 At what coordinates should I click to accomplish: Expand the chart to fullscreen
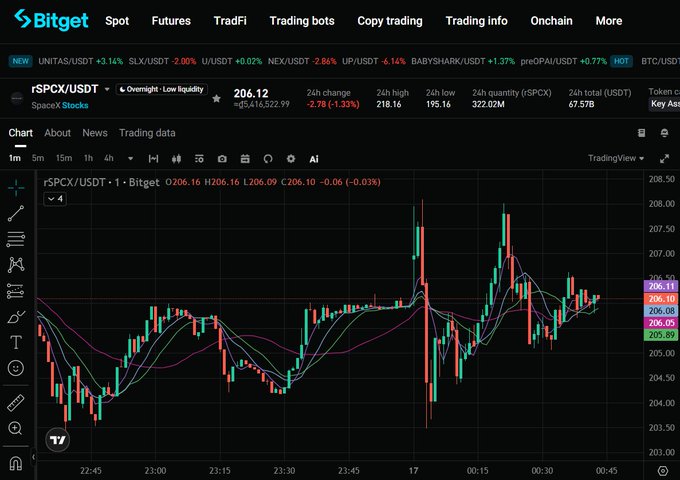664,159
